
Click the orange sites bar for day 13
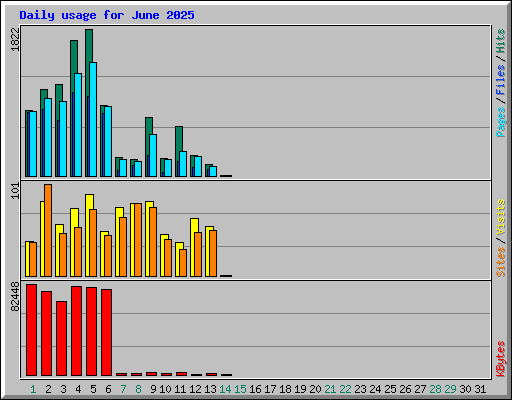point(213,253)
